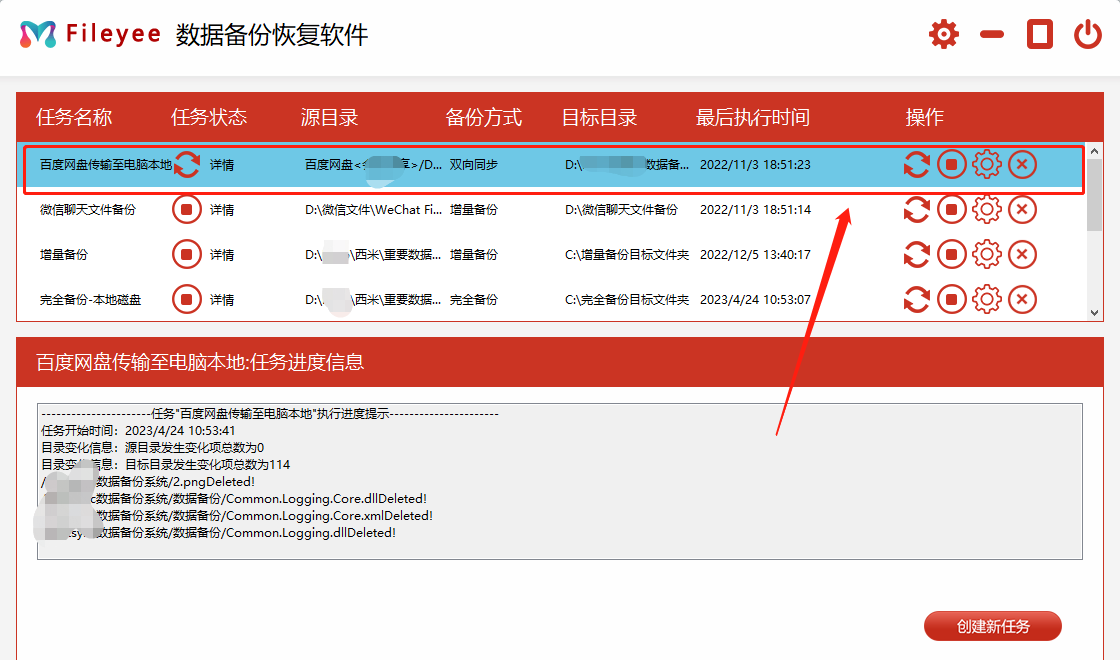
Task: Toggle status icon of 增量备份 task
Action: (186, 255)
